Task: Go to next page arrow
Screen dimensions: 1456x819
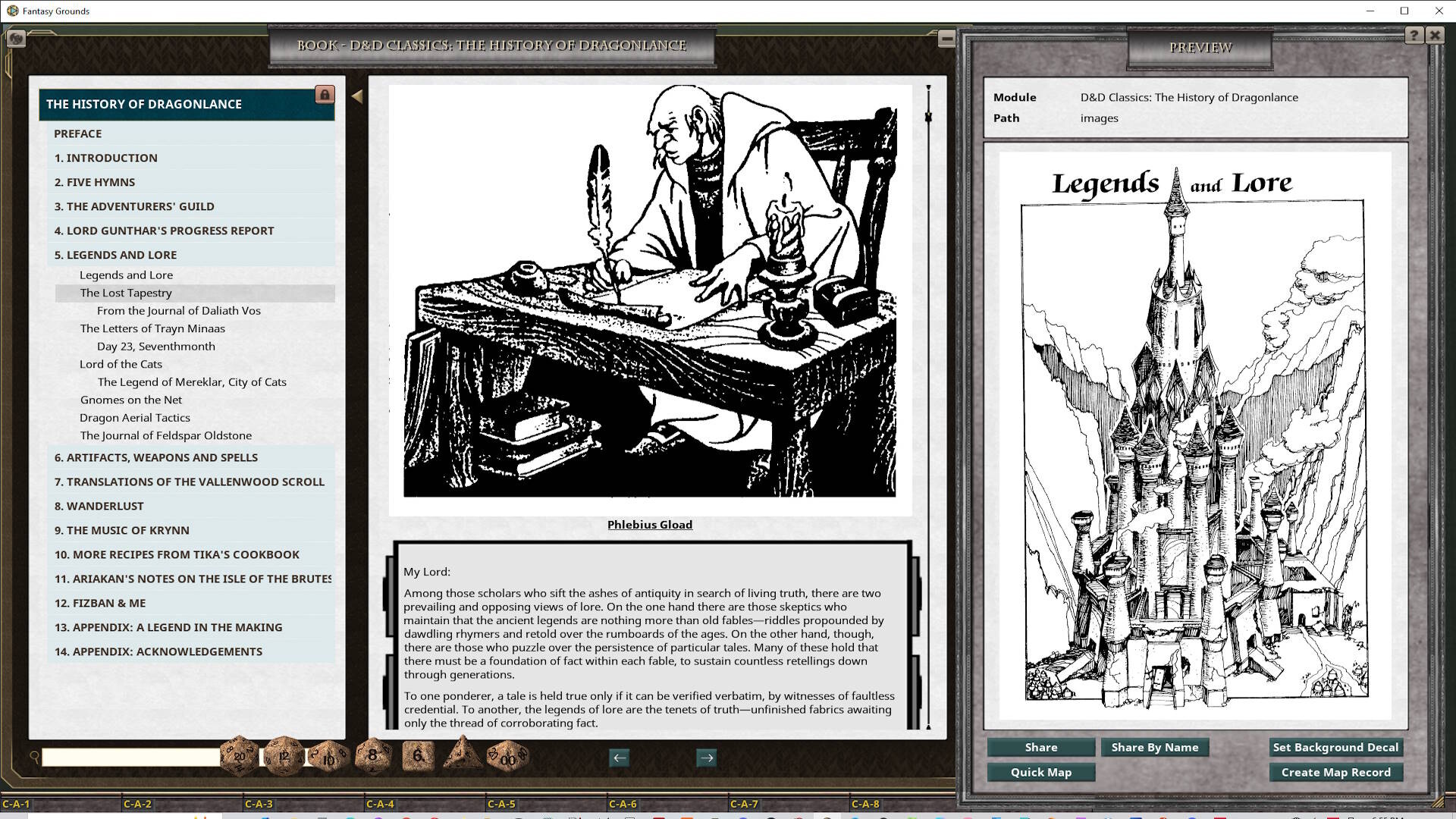Action: click(706, 758)
